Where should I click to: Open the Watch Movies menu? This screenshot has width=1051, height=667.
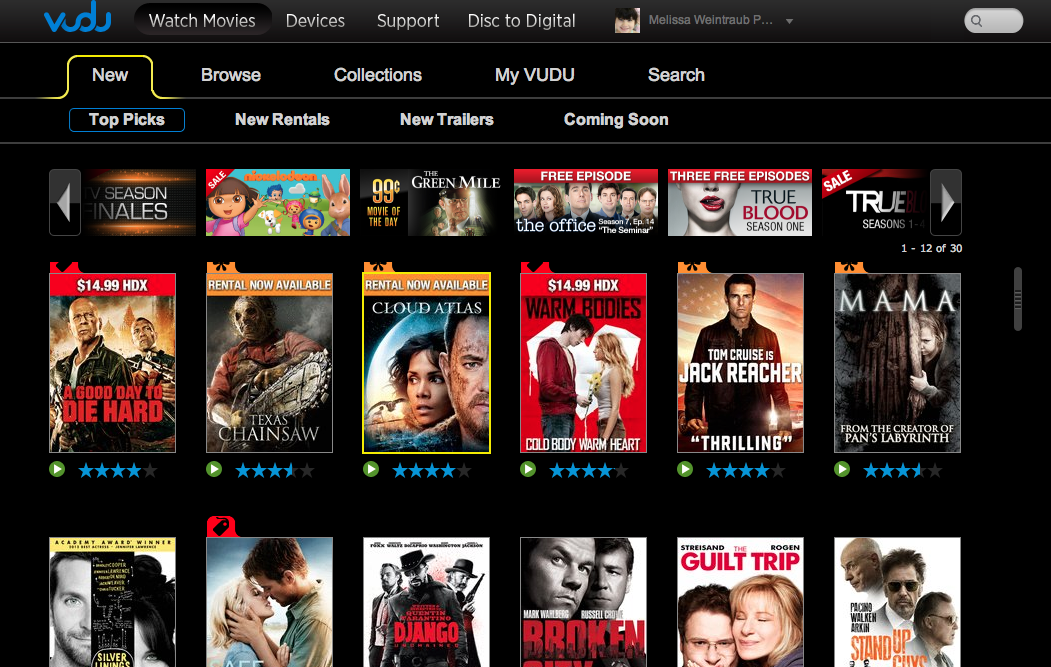[x=202, y=20]
